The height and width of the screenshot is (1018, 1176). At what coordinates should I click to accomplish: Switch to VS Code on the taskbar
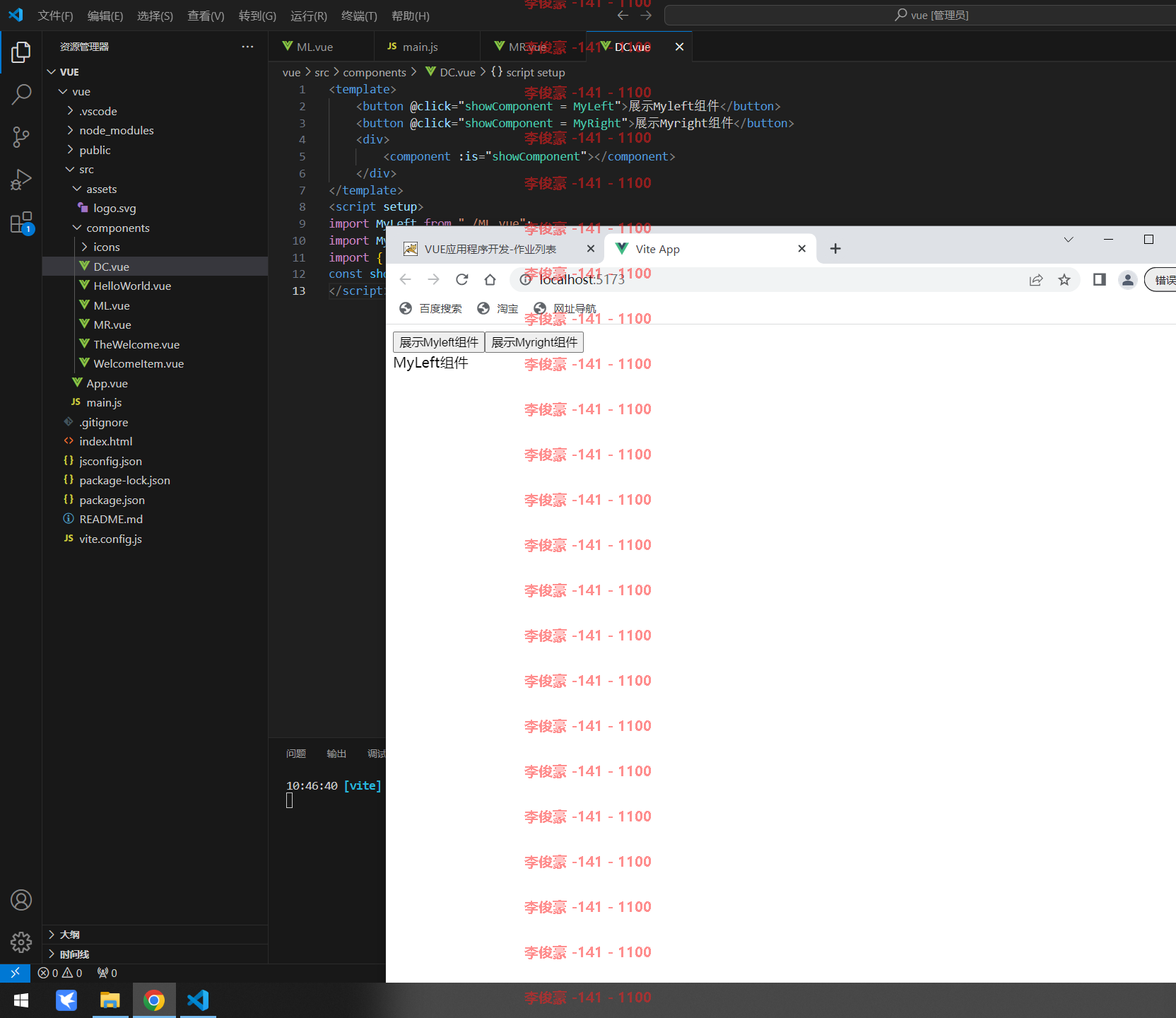click(198, 1000)
